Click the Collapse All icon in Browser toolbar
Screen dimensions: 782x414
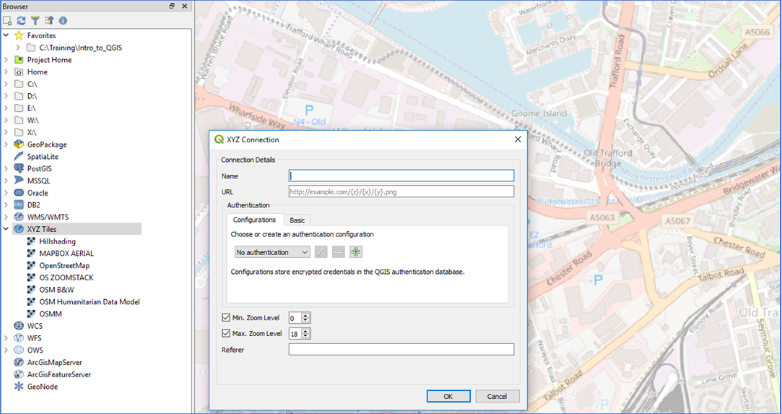(x=49, y=20)
